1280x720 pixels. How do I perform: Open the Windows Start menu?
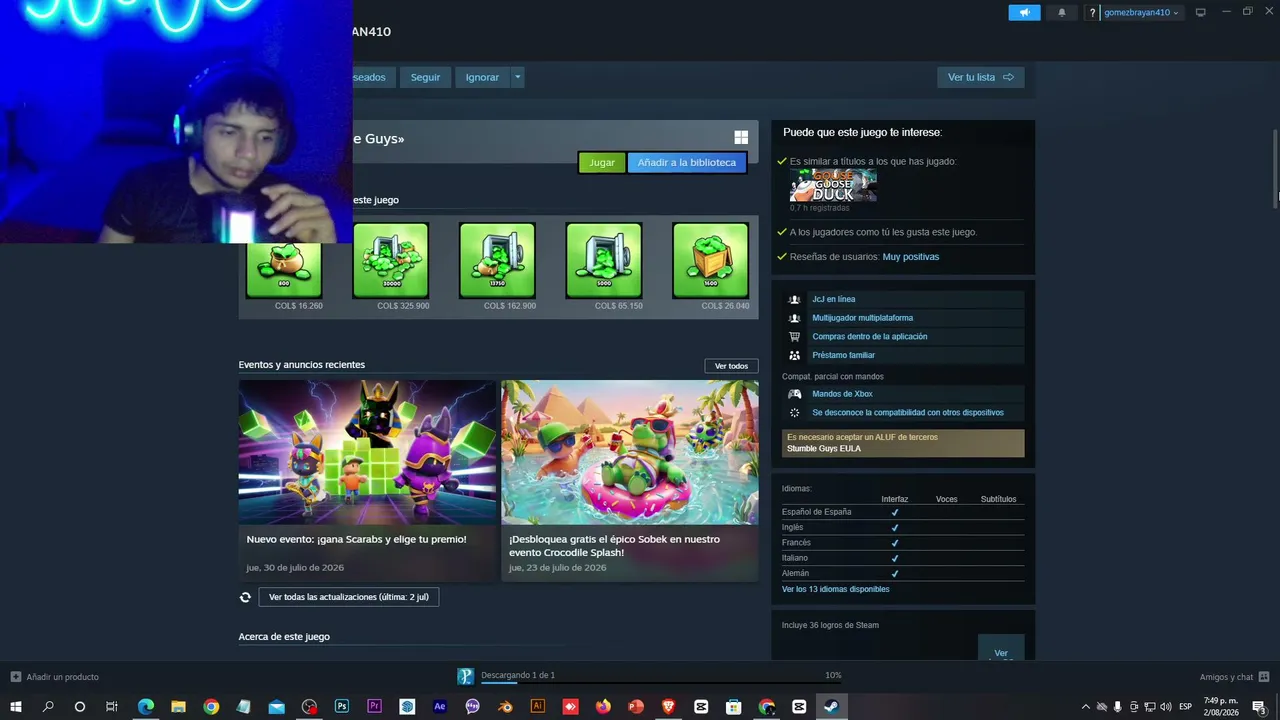(16, 706)
